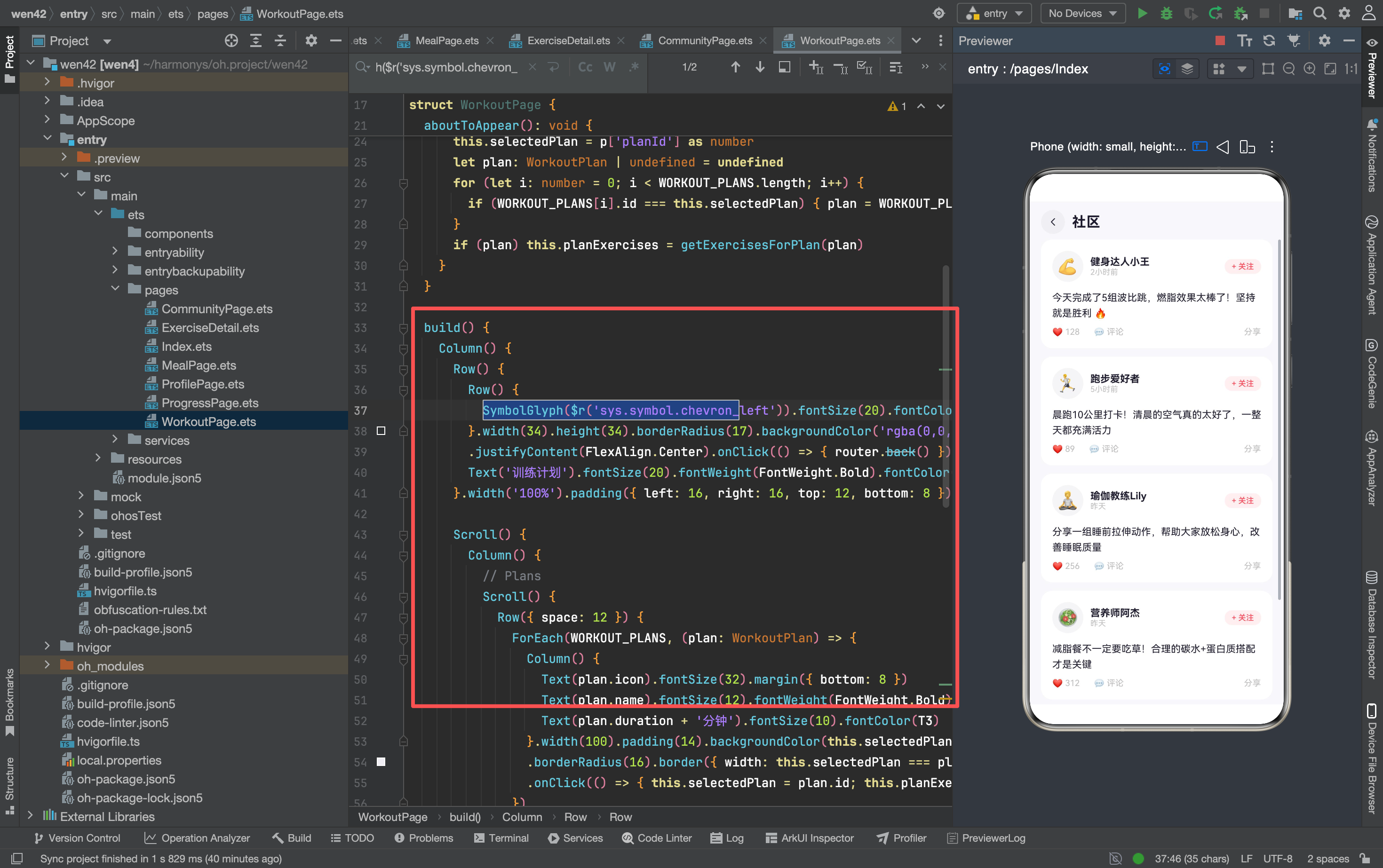Viewport: 1383px width, 868px height.
Task: Open Code Linter tool window
Action: pyautogui.click(x=657, y=838)
